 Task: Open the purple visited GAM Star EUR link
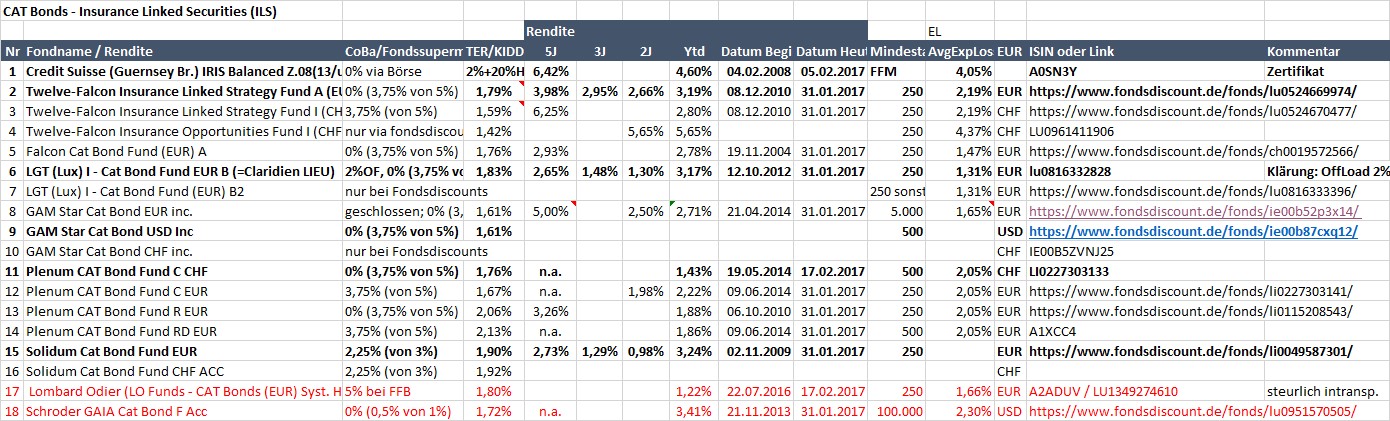click(x=1142, y=211)
